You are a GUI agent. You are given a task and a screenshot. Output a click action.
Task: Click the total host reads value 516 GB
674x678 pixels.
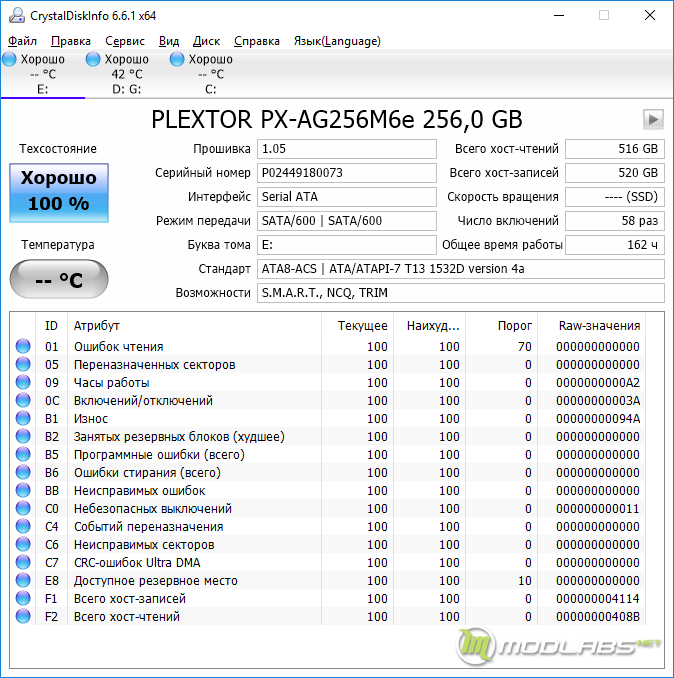tap(615, 149)
